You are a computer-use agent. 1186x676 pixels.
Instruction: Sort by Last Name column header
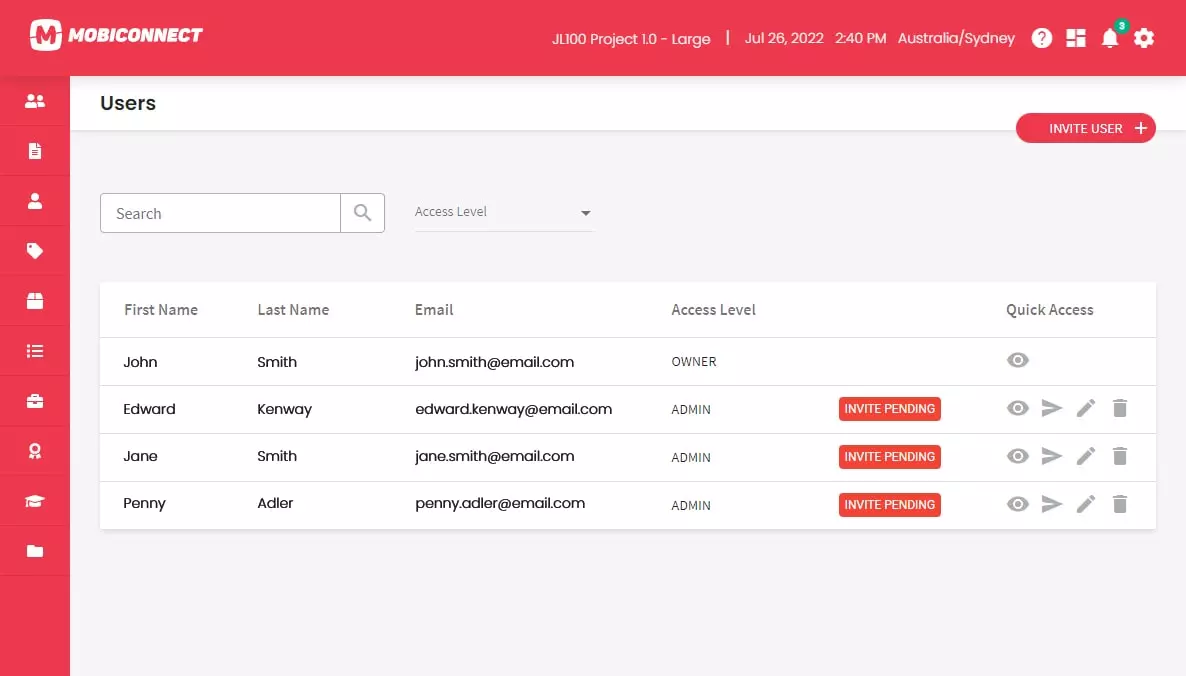[293, 309]
